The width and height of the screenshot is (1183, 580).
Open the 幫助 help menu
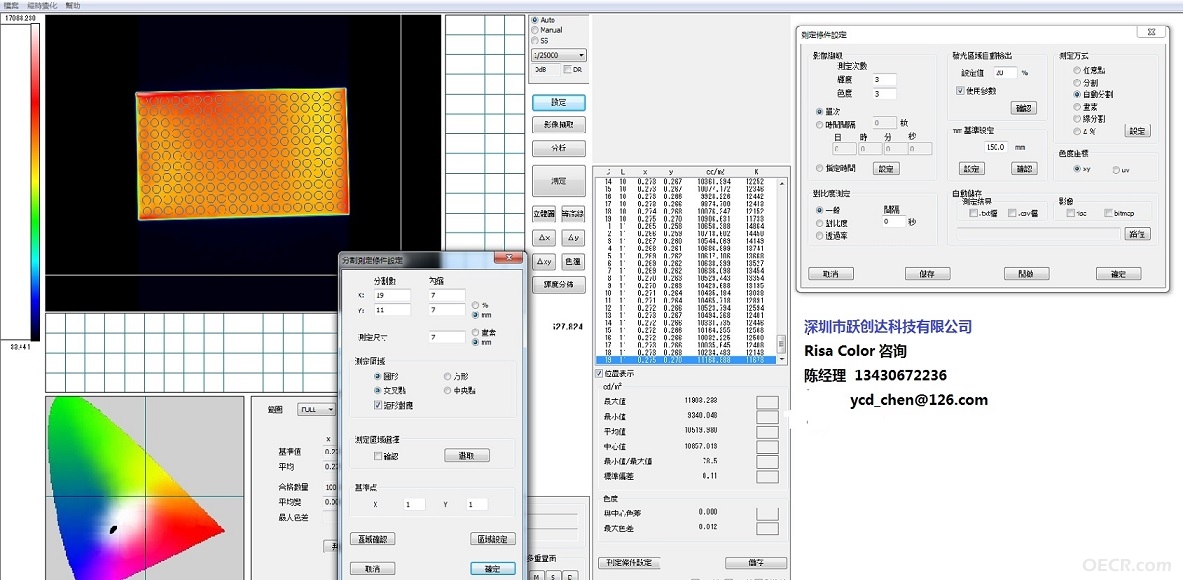pyautogui.click(x=72, y=5)
